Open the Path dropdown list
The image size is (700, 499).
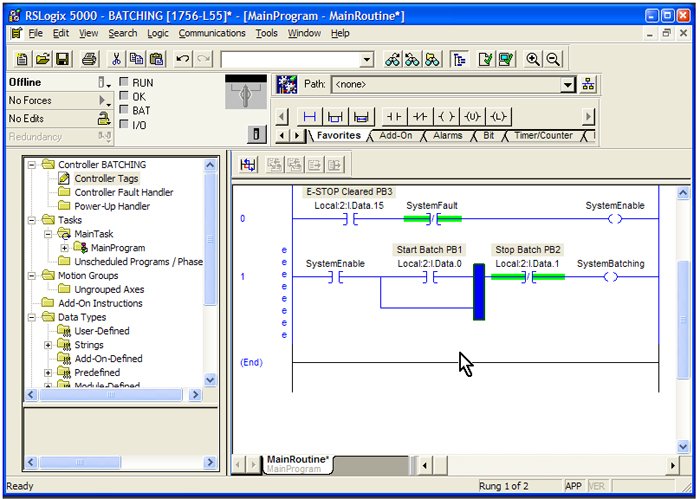567,84
